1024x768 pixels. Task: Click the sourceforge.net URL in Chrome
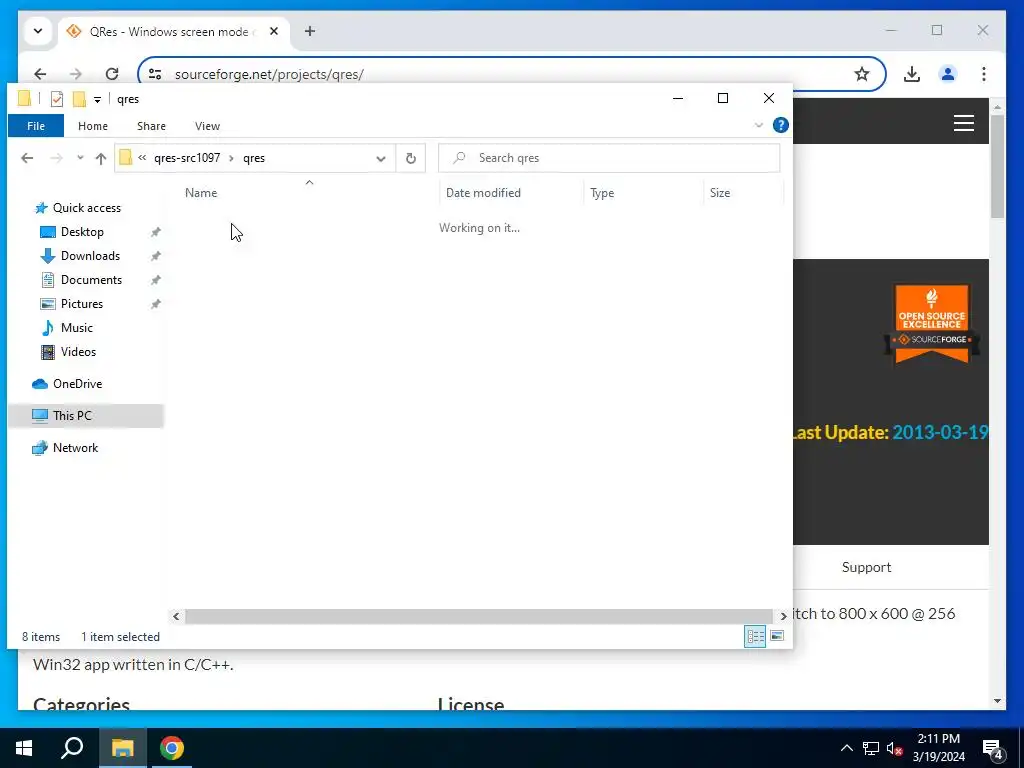click(269, 74)
